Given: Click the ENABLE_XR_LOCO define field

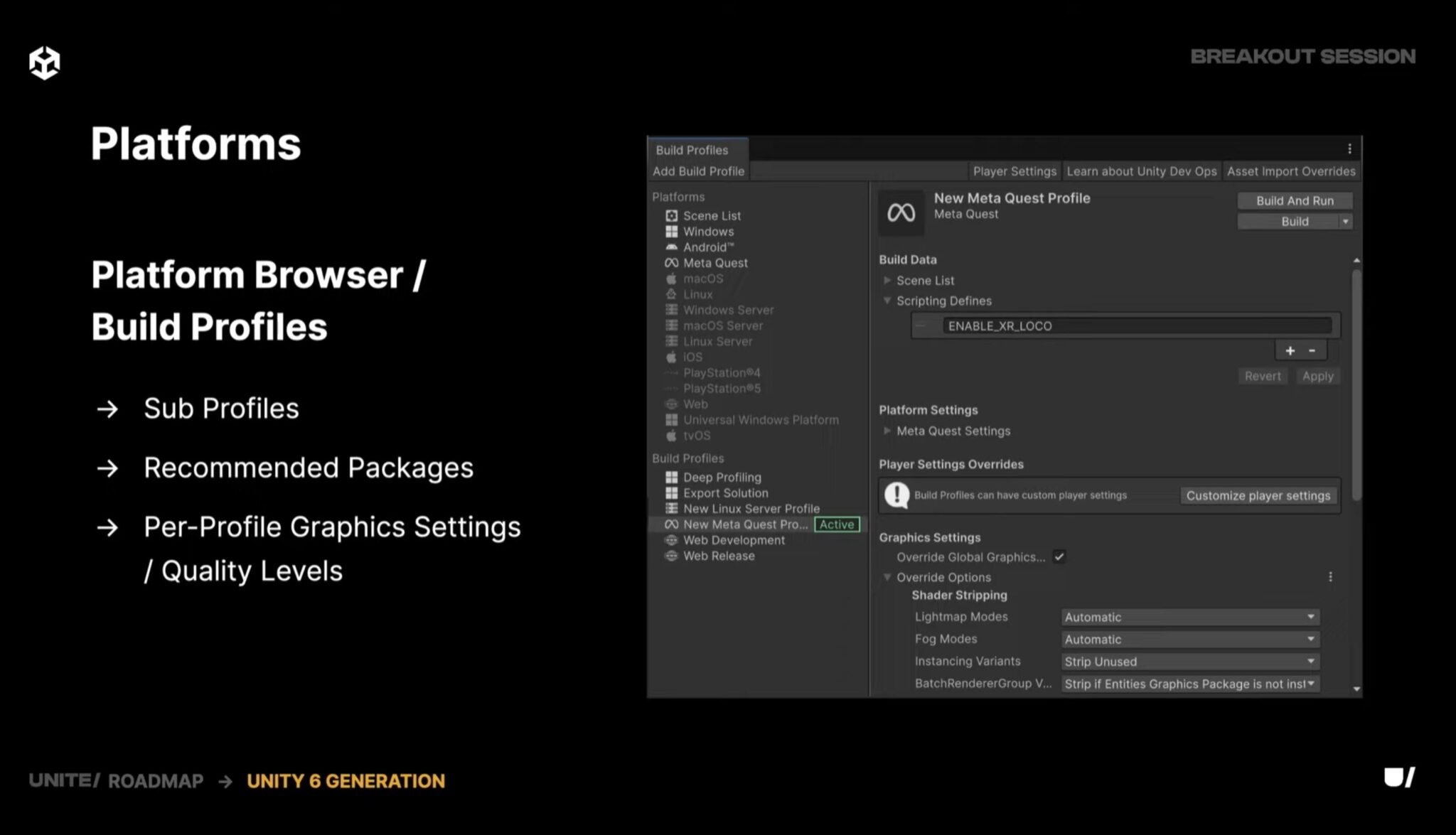Looking at the screenshot, I should pos(1137,325).
